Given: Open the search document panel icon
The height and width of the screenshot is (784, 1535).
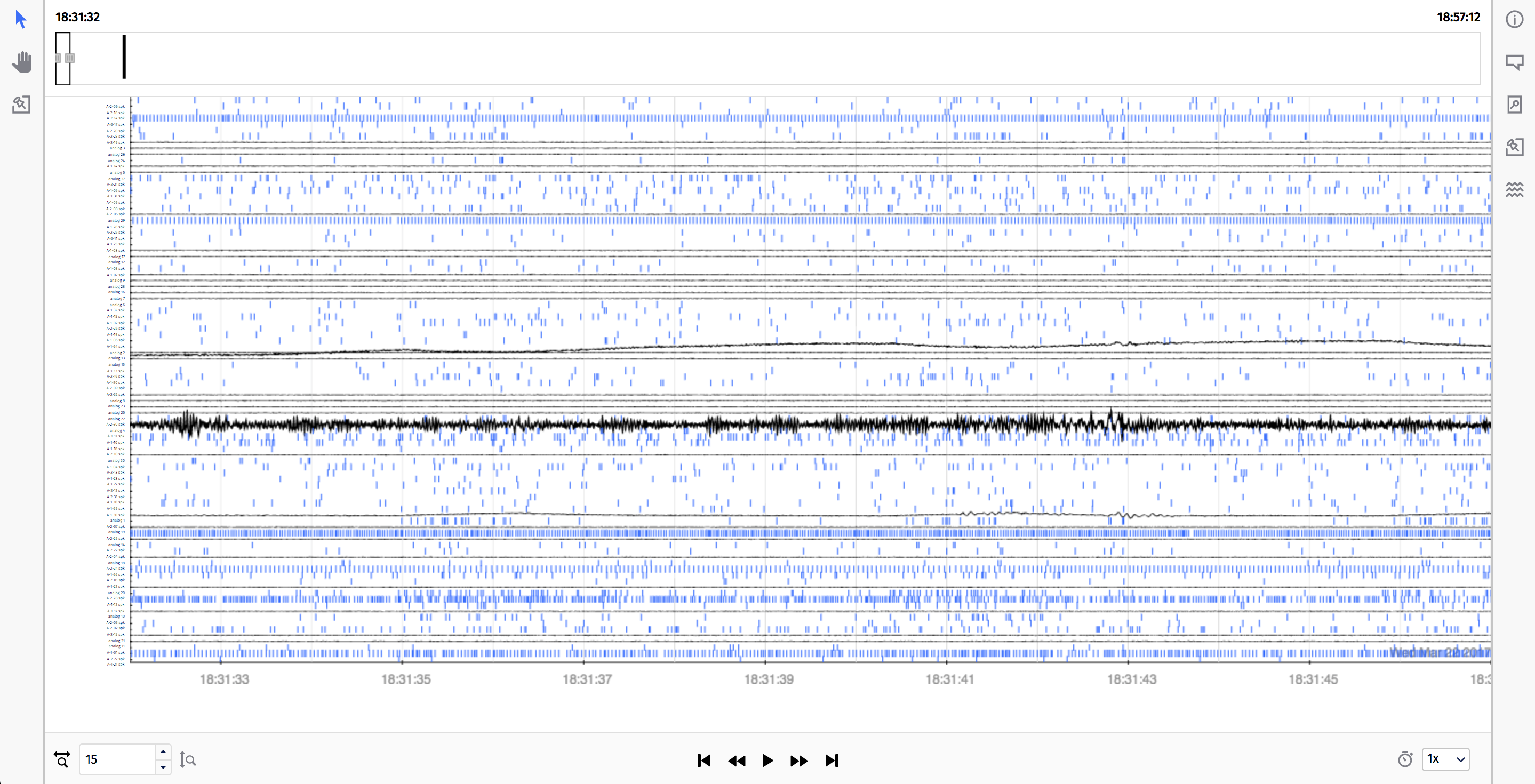Looking at the screenshot, I should pyautogui.click(x=1514, y=105).
